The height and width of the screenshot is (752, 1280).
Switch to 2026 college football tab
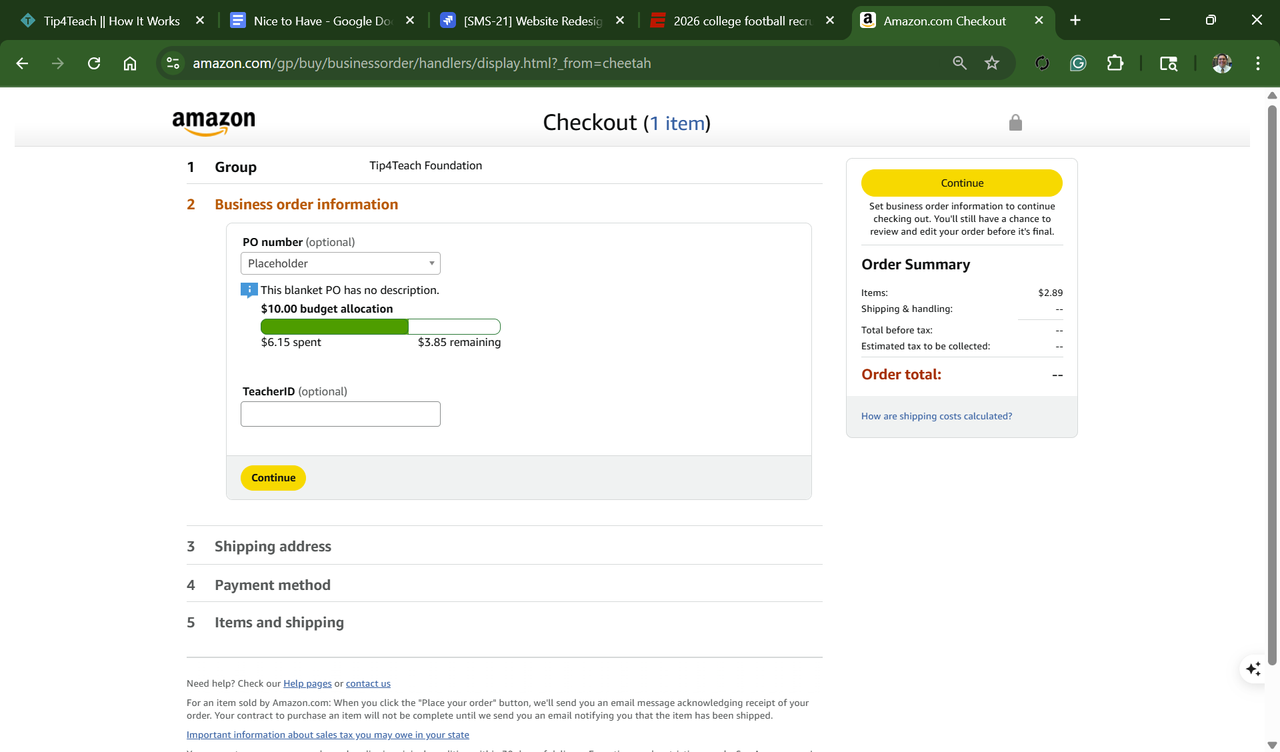[741, 20]
